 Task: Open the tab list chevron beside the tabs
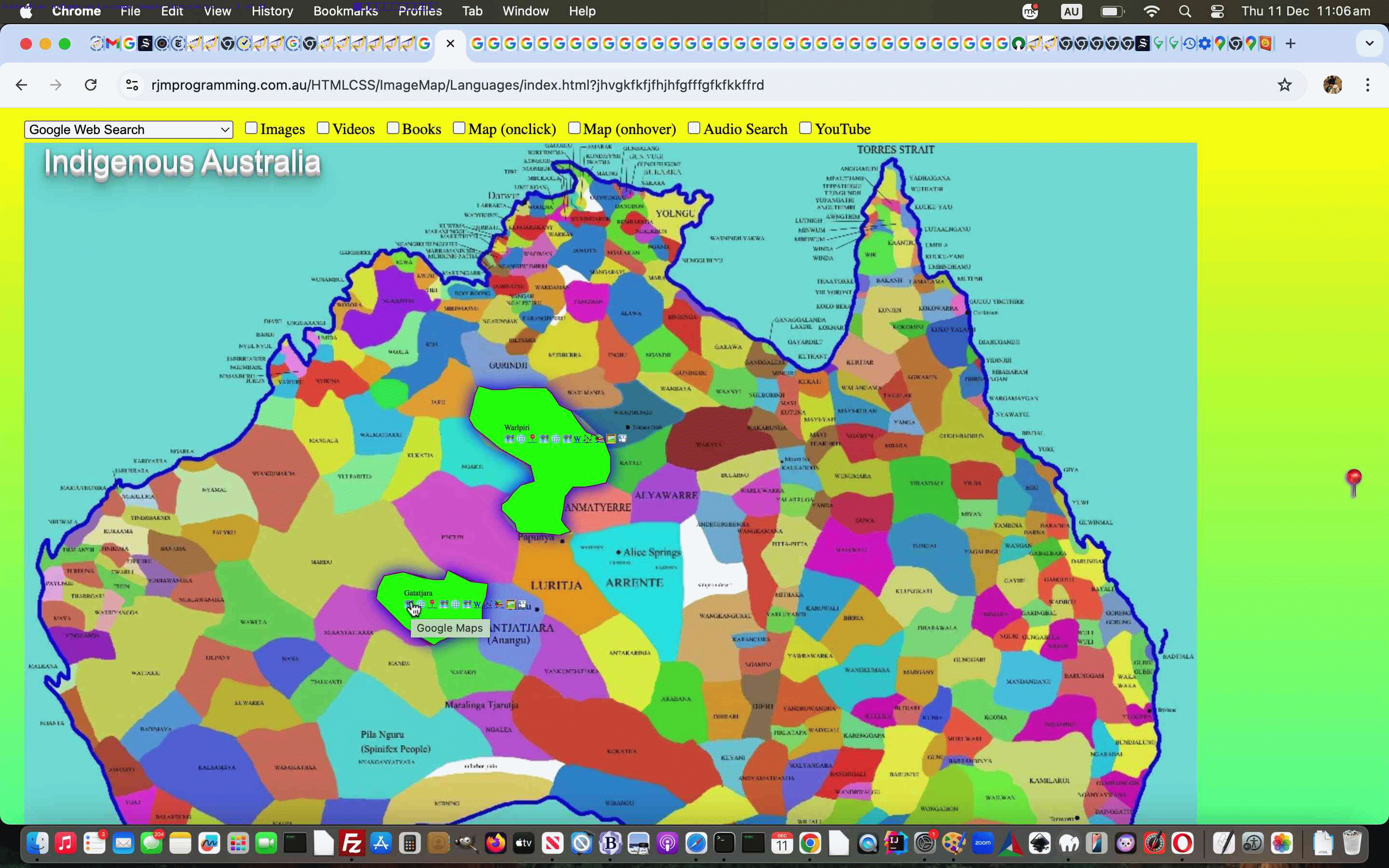(1370, 43)
